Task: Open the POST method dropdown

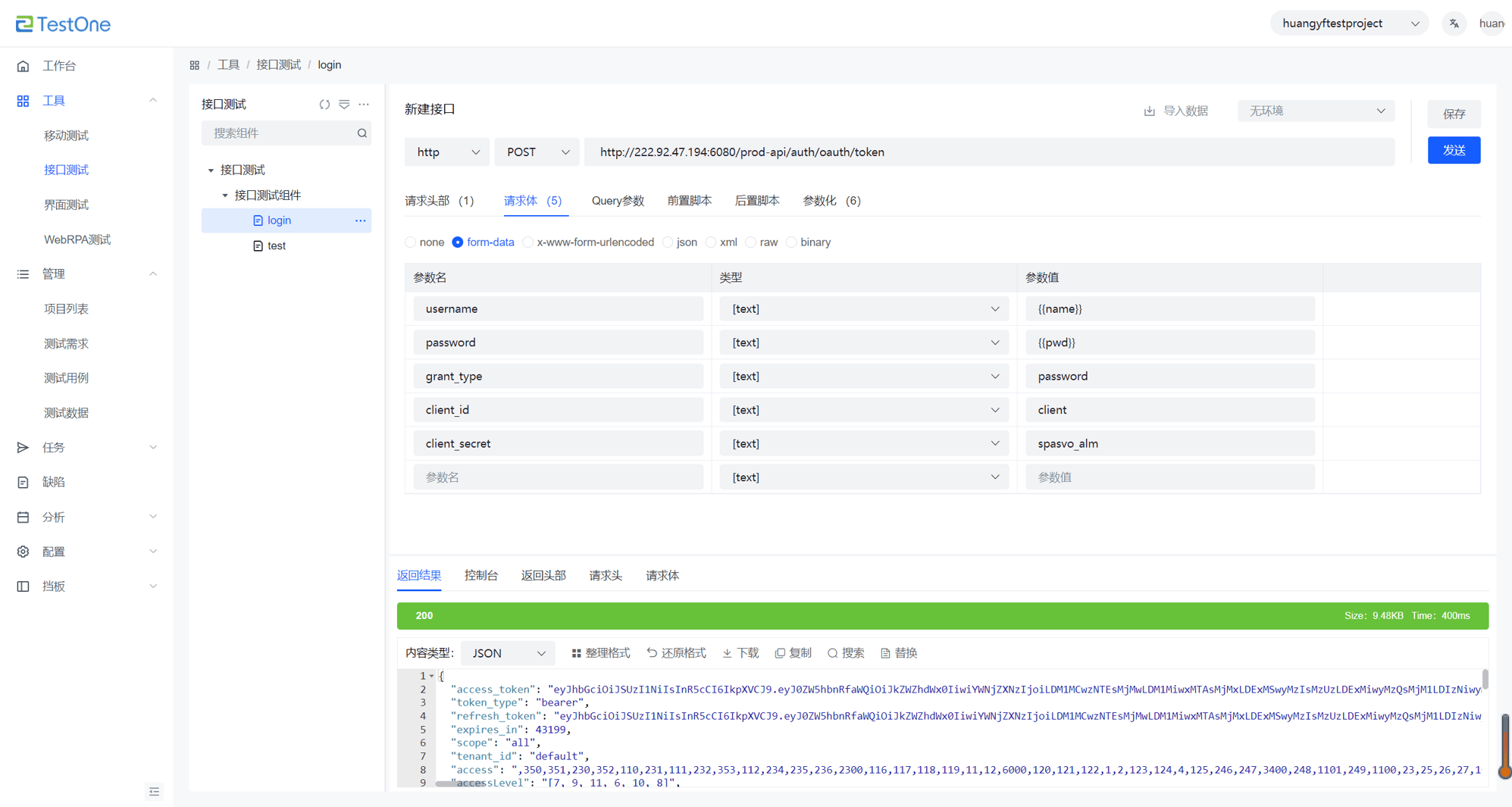Action: [537, 152]
